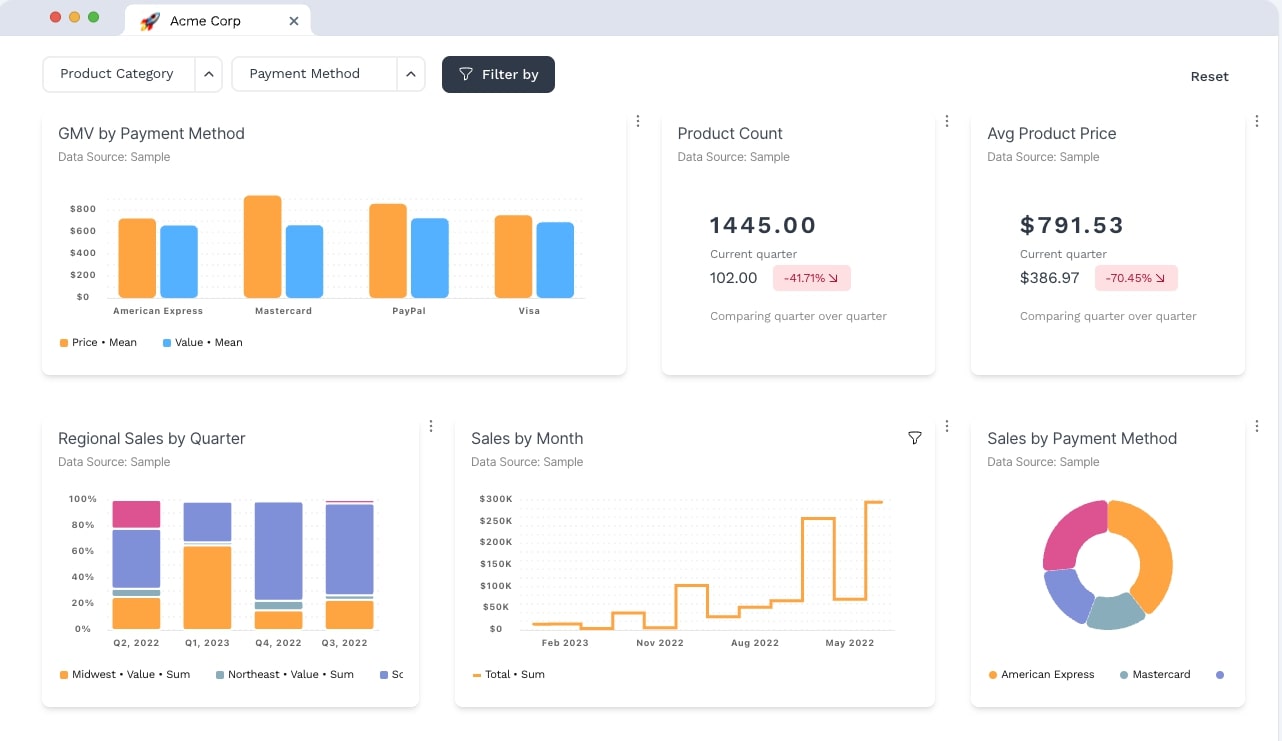
Task: Open the kebab menu on Regional Sales by Quarter
Action: click(431, 425)
